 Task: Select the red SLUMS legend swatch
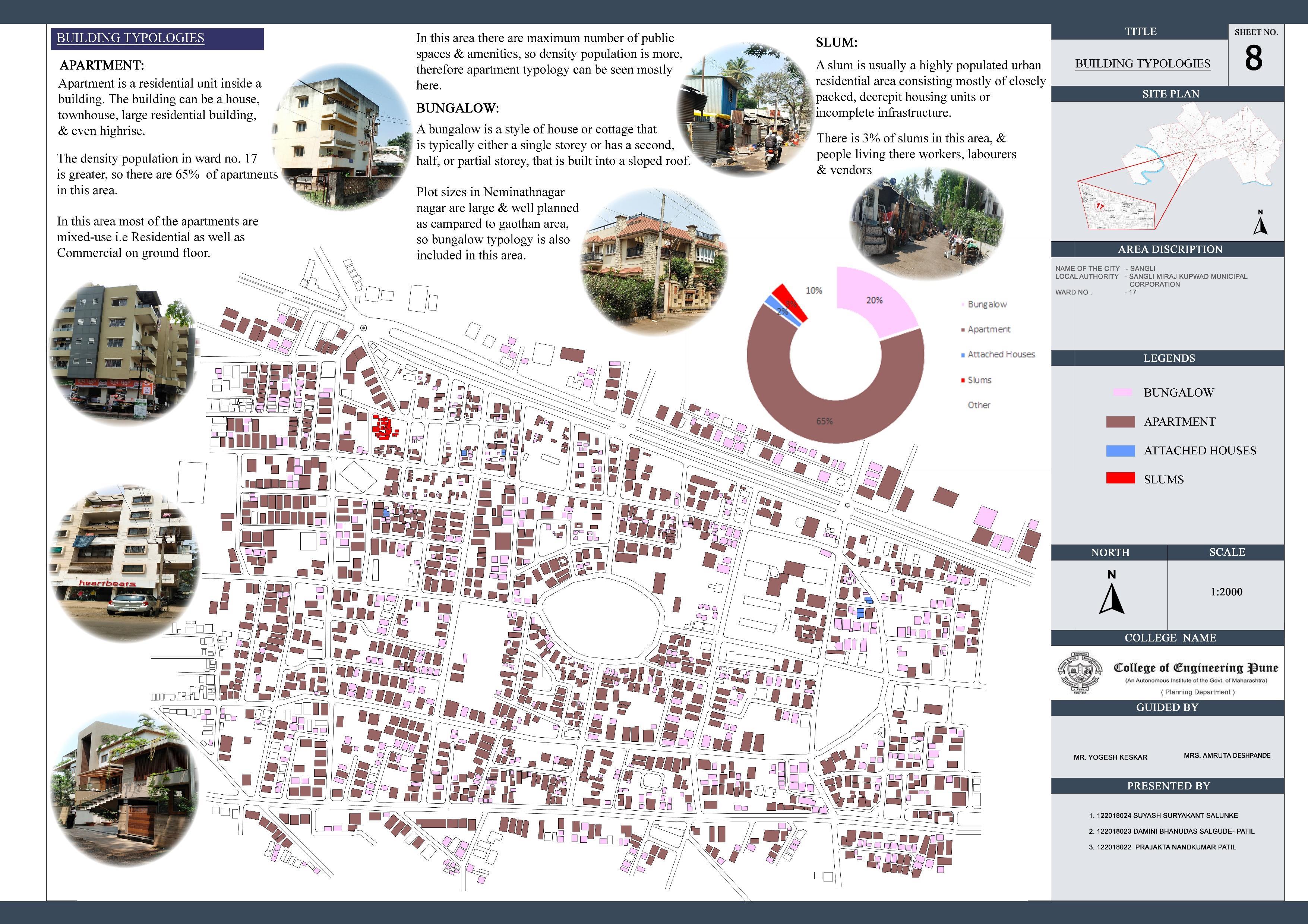tap(1120, 479)
